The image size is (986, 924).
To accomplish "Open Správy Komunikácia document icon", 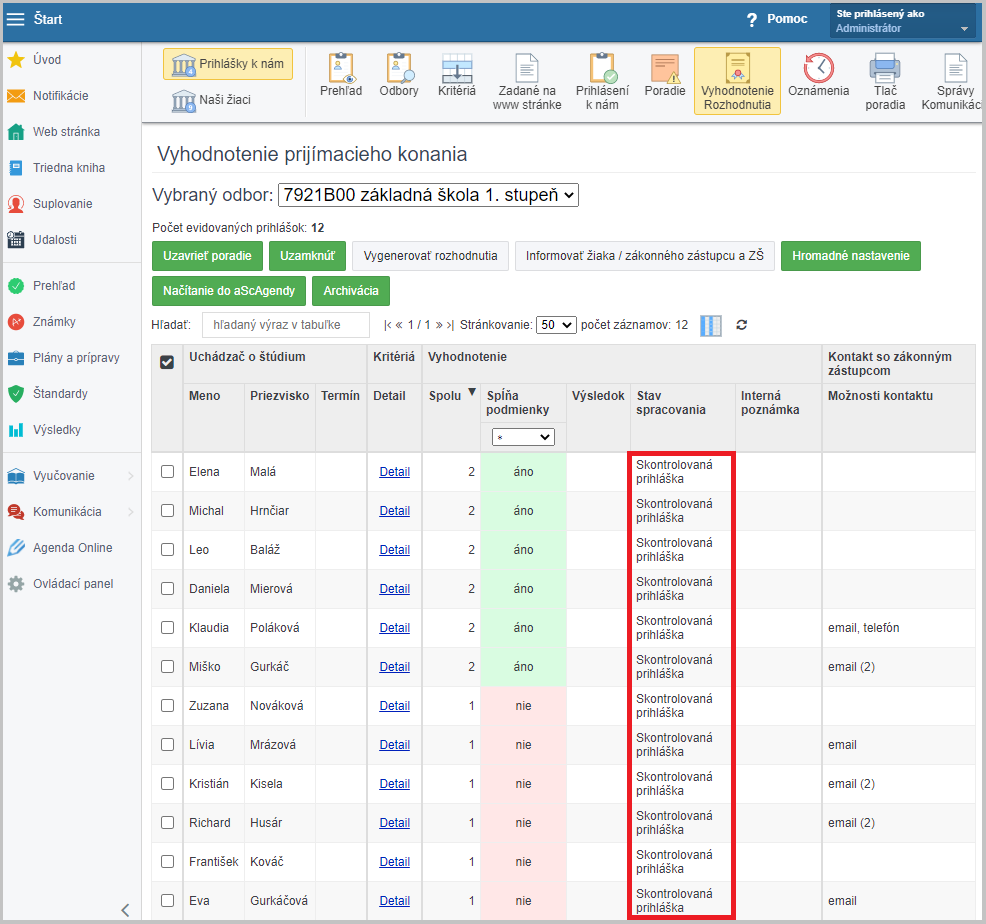I will [x=955, y=68].
